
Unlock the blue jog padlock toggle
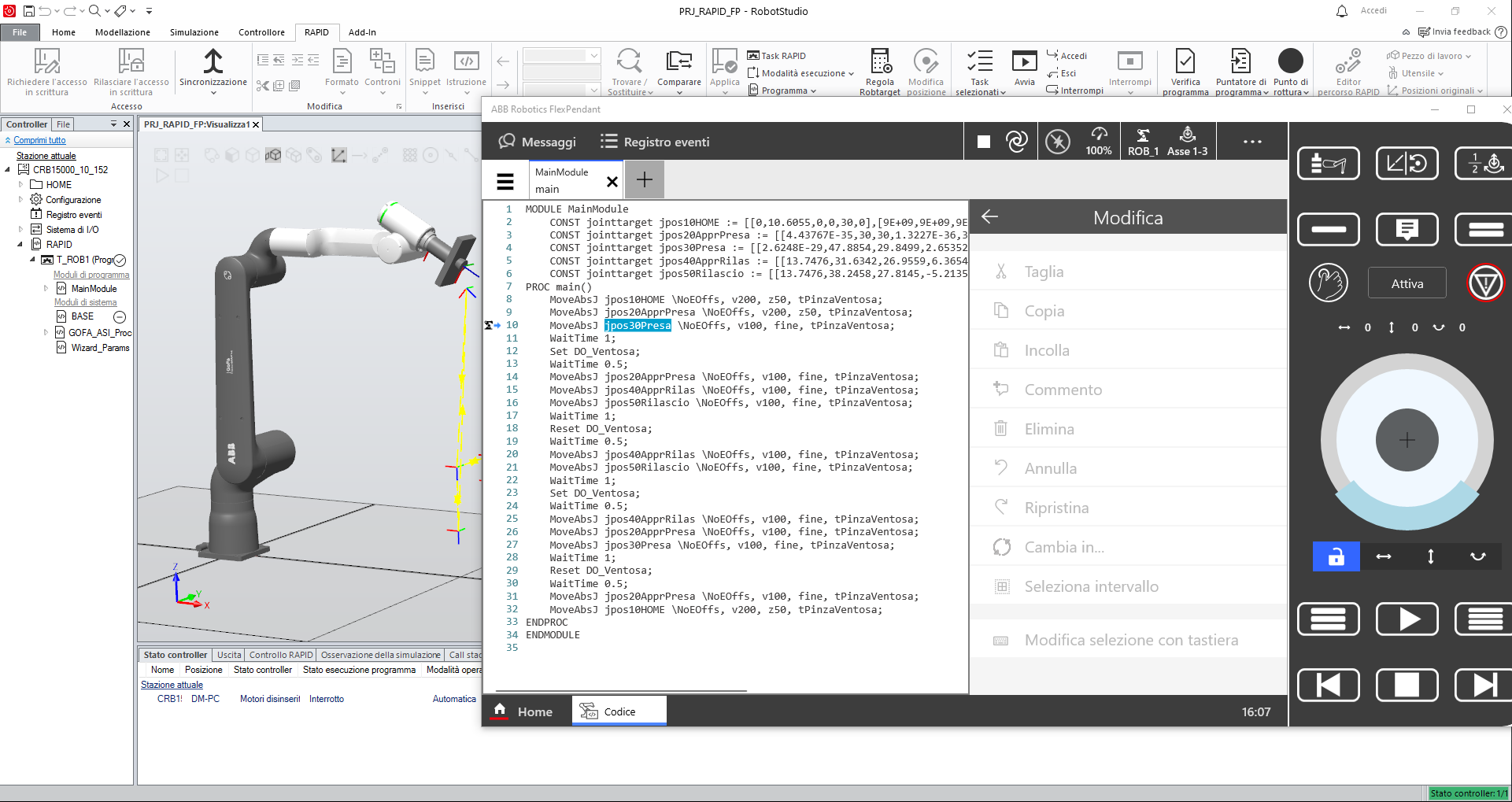click(1336, 556)
